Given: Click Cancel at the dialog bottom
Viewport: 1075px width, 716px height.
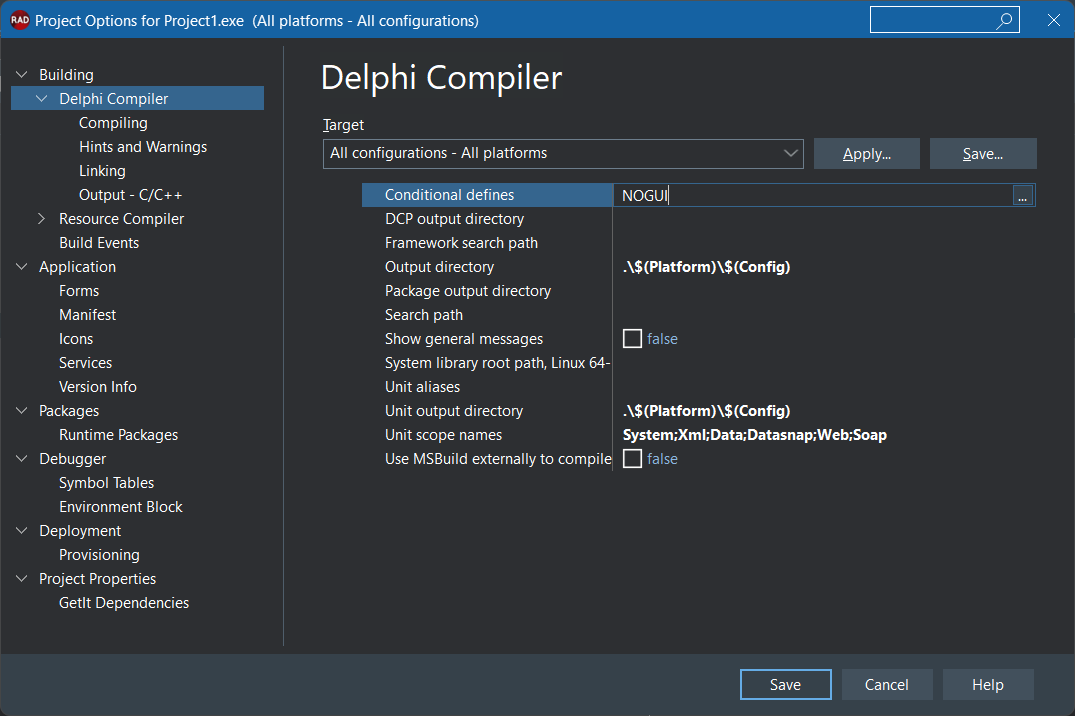Looking at the screenshot, I should click(886, 684).
